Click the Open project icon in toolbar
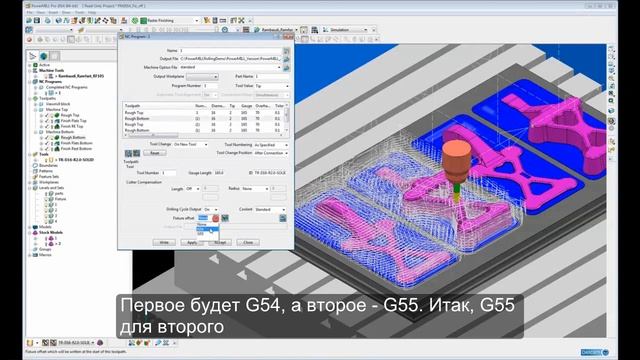640x360 pixels. coord(29,20)
